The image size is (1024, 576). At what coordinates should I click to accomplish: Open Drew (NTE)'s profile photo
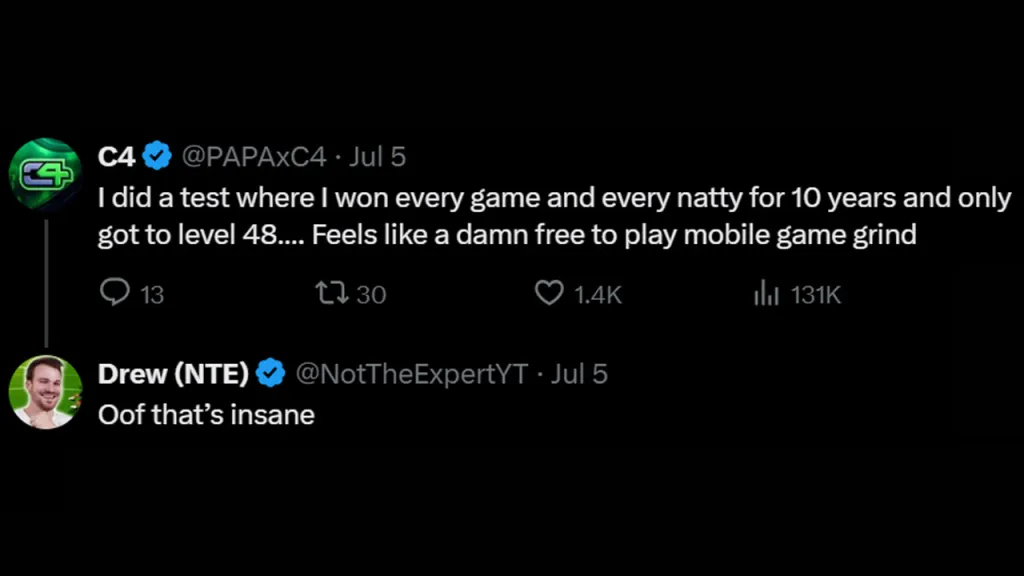(45, 392)
